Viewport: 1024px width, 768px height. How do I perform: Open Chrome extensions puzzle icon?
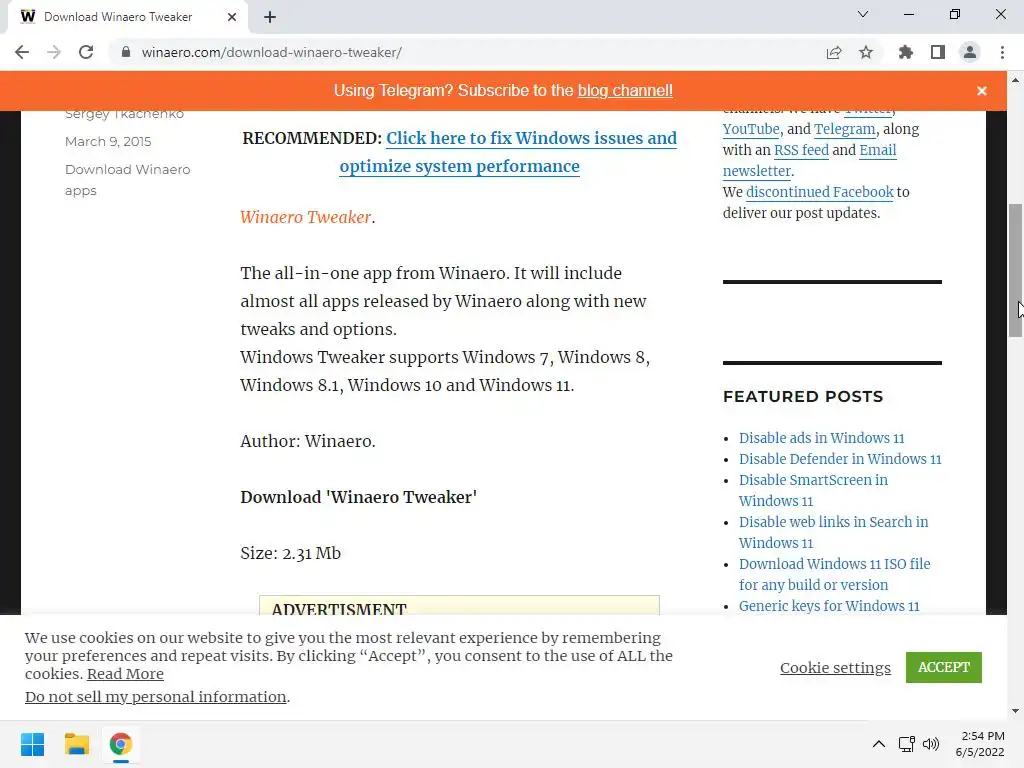point(906,52)
